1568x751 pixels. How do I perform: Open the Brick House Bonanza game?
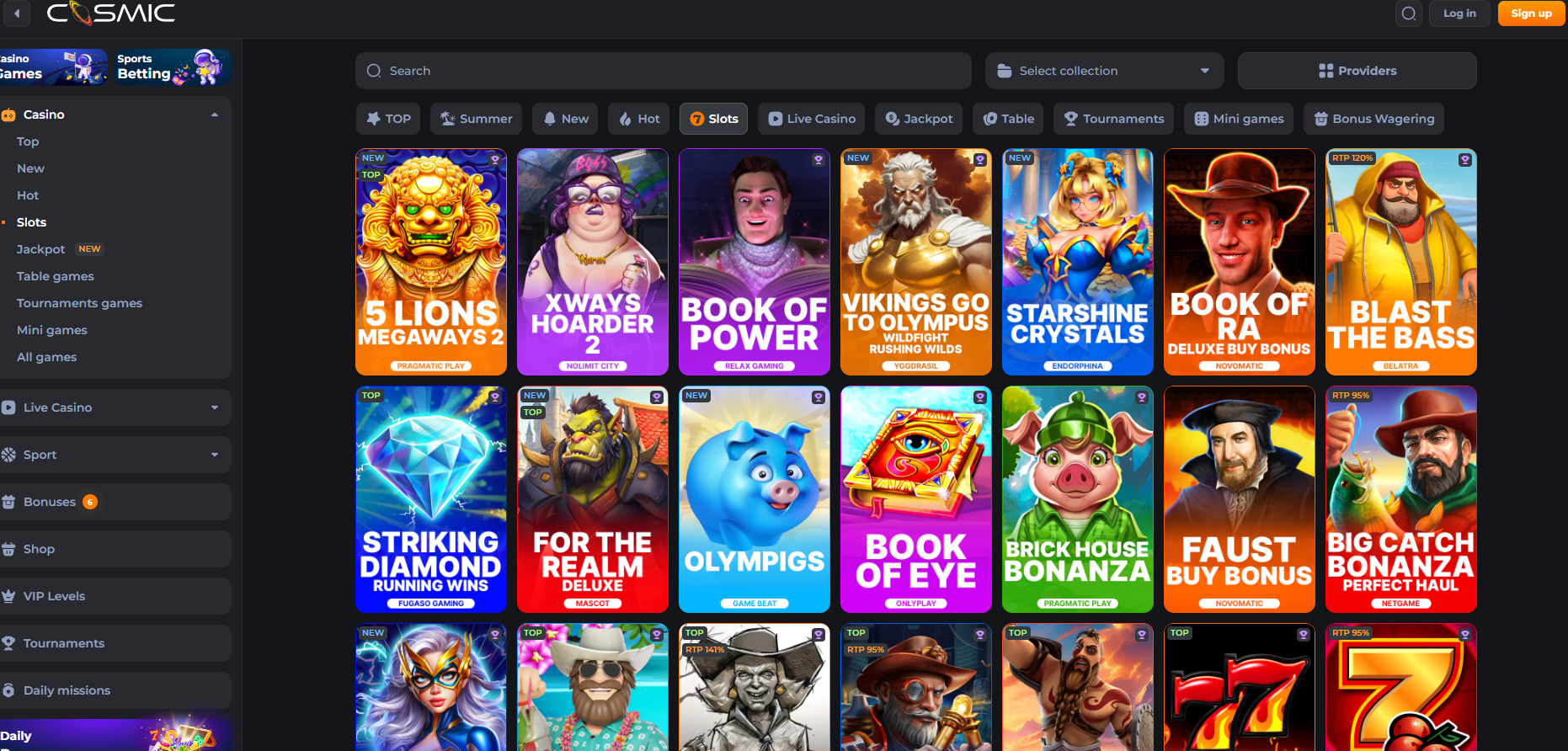(x=1078, y=499)
